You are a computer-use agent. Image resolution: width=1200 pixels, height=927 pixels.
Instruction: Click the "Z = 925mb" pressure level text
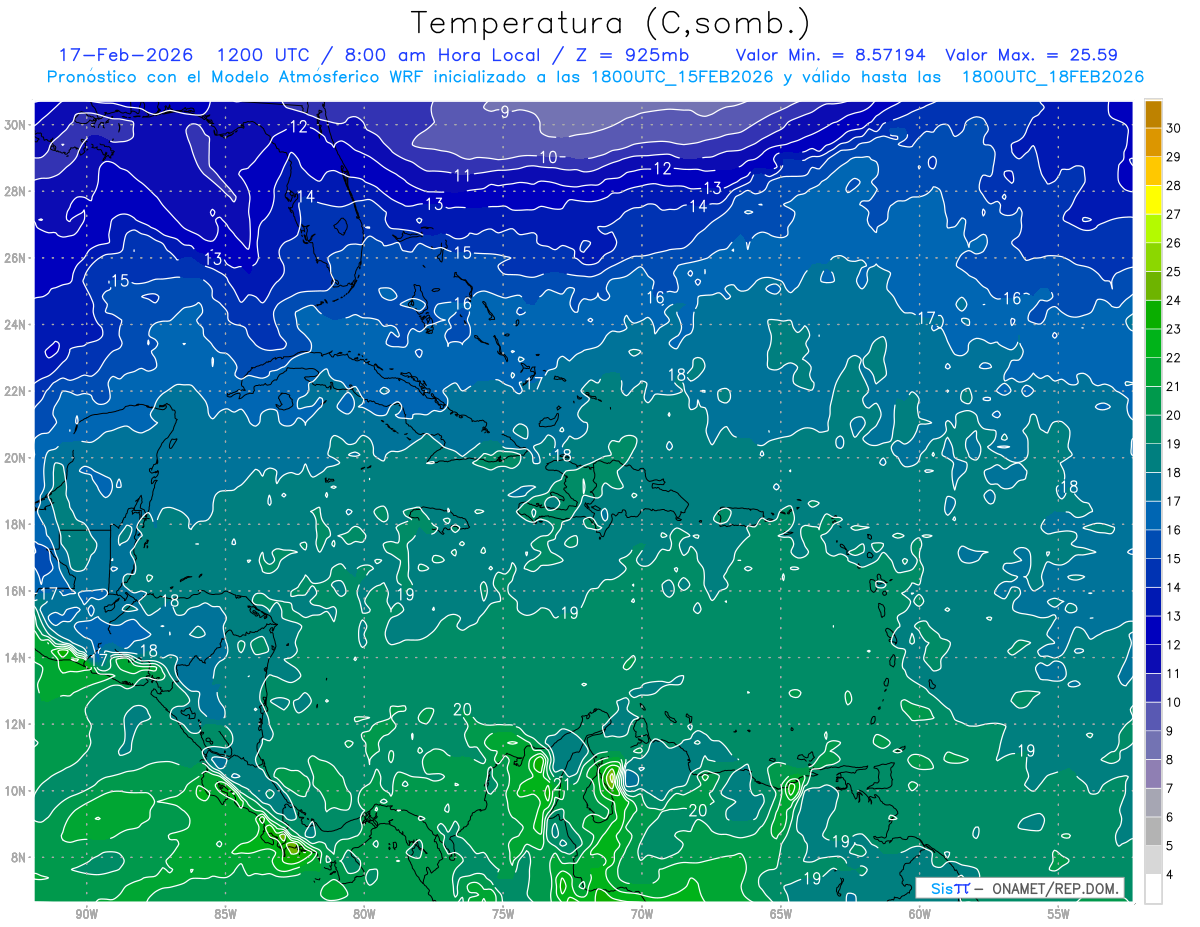coord(632,55)
